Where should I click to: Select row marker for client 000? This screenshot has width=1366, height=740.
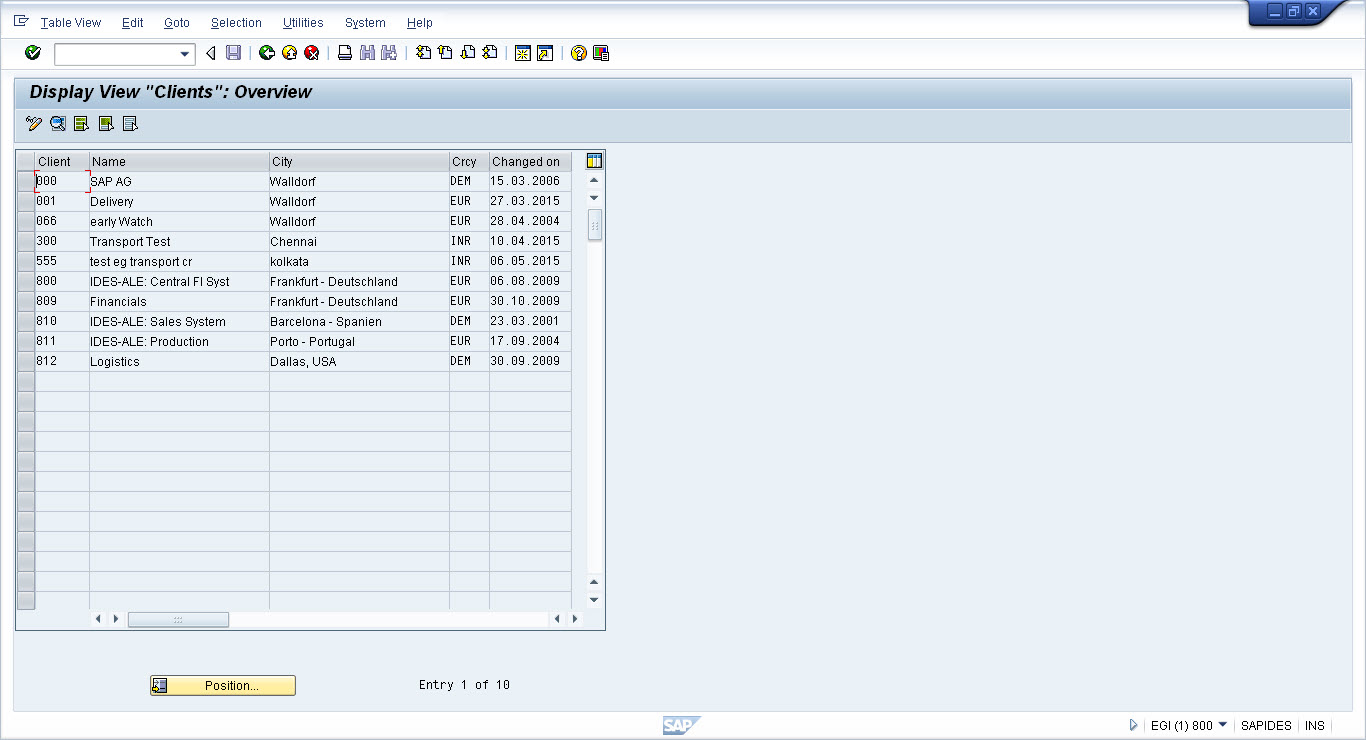(26, 181)
